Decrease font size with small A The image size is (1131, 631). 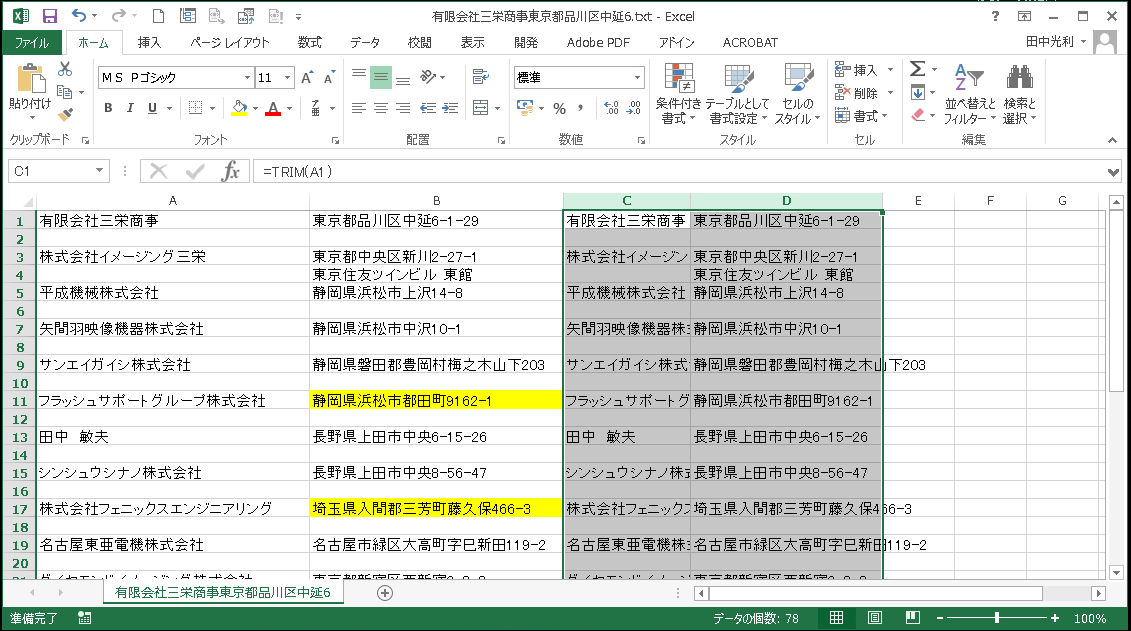pyautogui.click(x=329, y=77)
